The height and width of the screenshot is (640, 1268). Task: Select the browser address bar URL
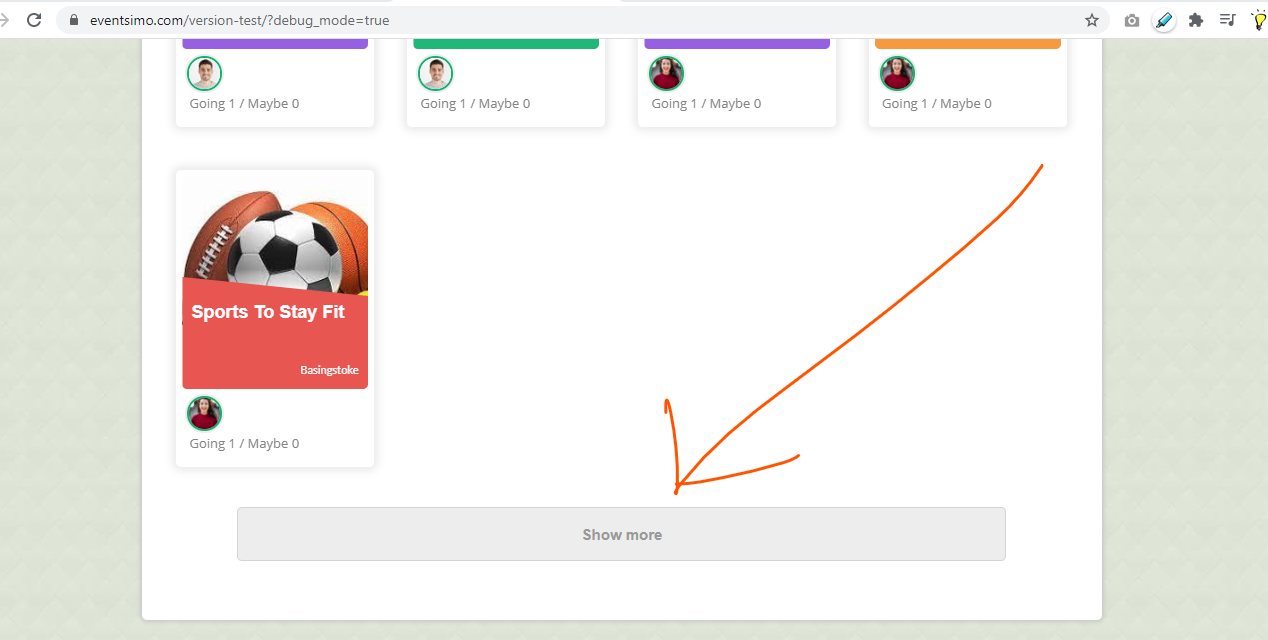pyautogui.click(x=241, y=18)
